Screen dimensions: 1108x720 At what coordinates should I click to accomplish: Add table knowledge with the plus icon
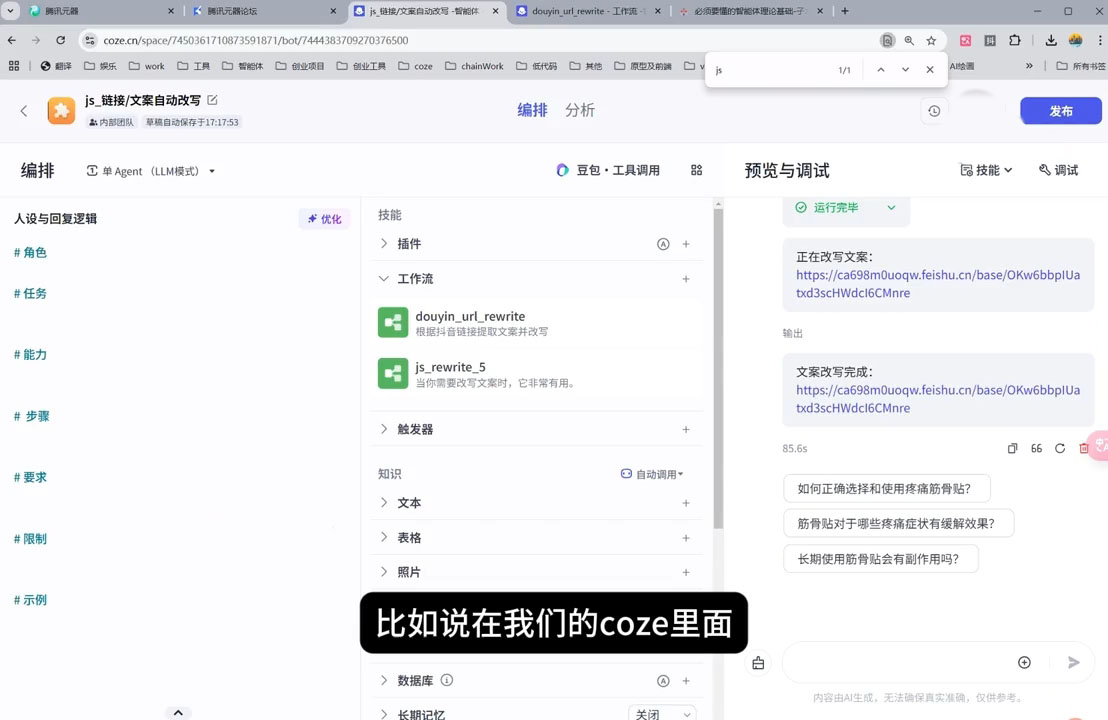tap(685, 538)
